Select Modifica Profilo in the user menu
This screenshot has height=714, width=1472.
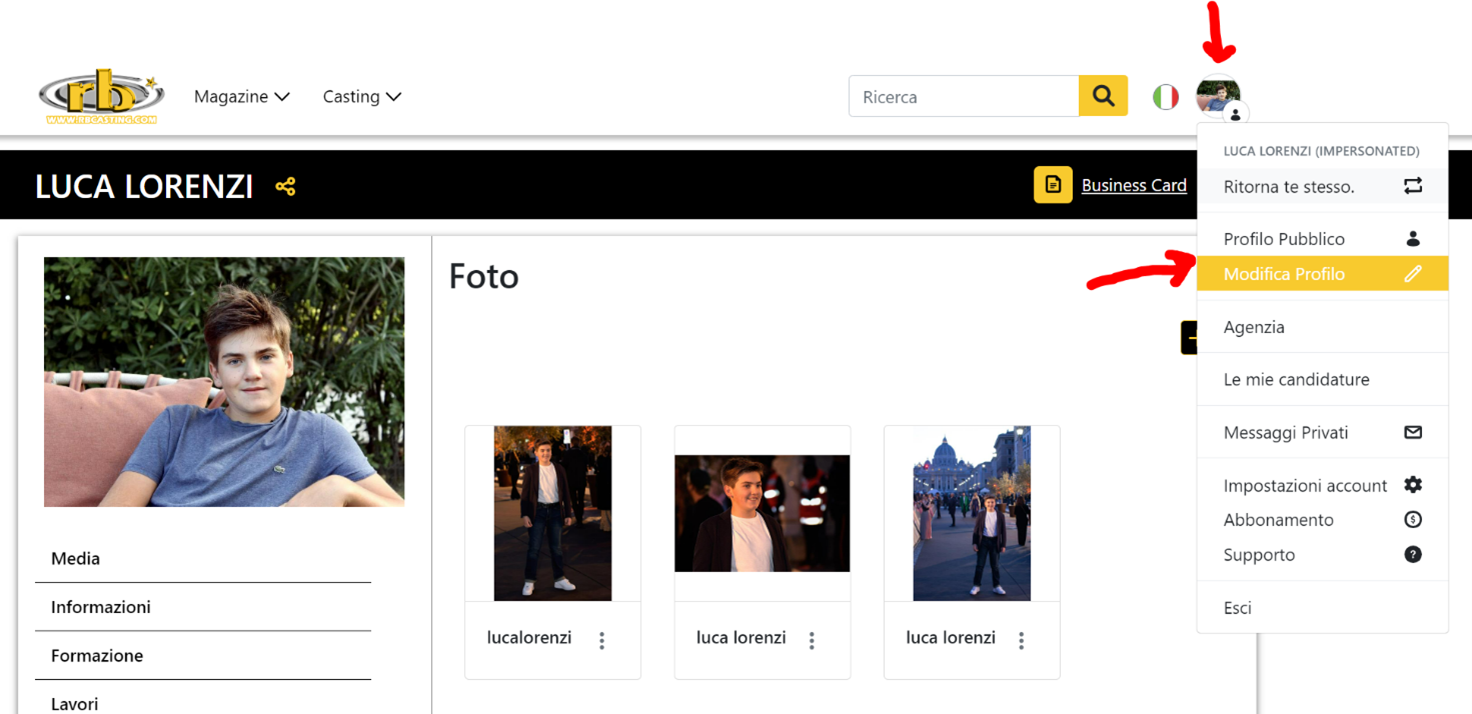(x=1322, y=274)
